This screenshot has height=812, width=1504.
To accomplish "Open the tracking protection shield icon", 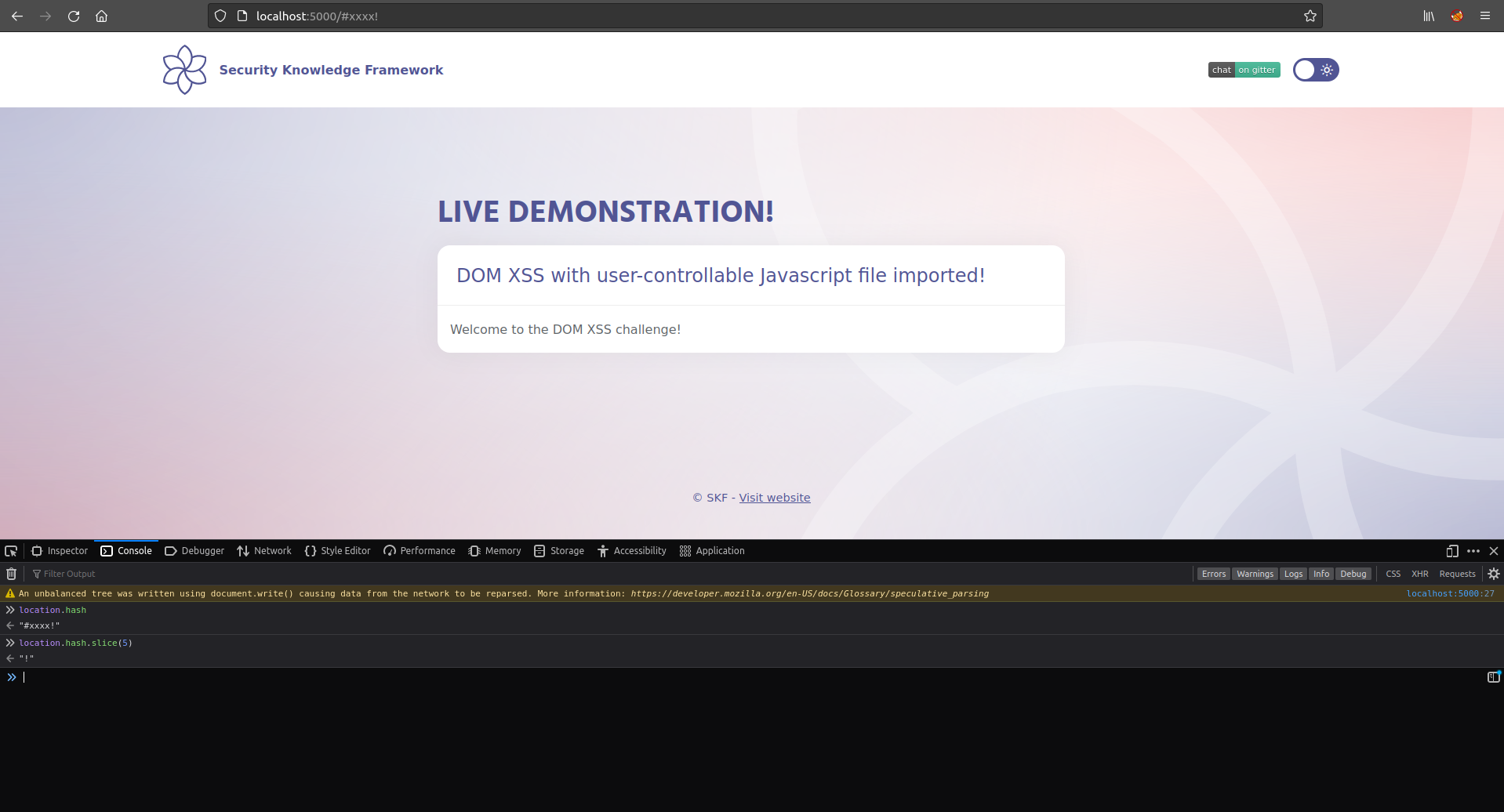I will [220, 16].
